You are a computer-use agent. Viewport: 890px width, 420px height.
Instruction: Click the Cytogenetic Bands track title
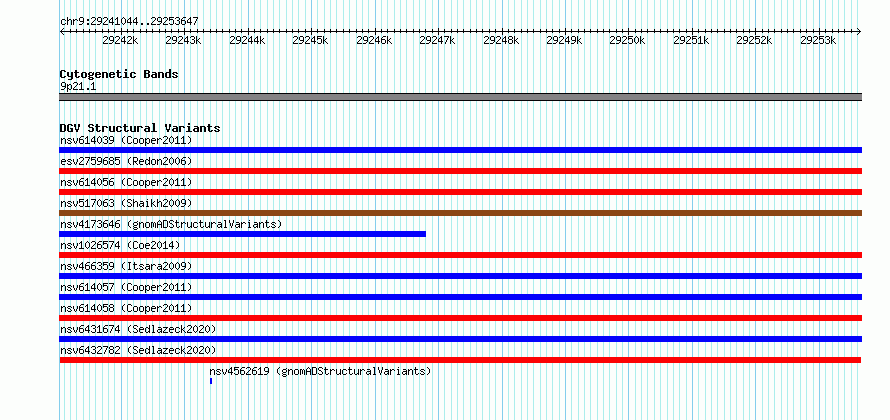119,74
